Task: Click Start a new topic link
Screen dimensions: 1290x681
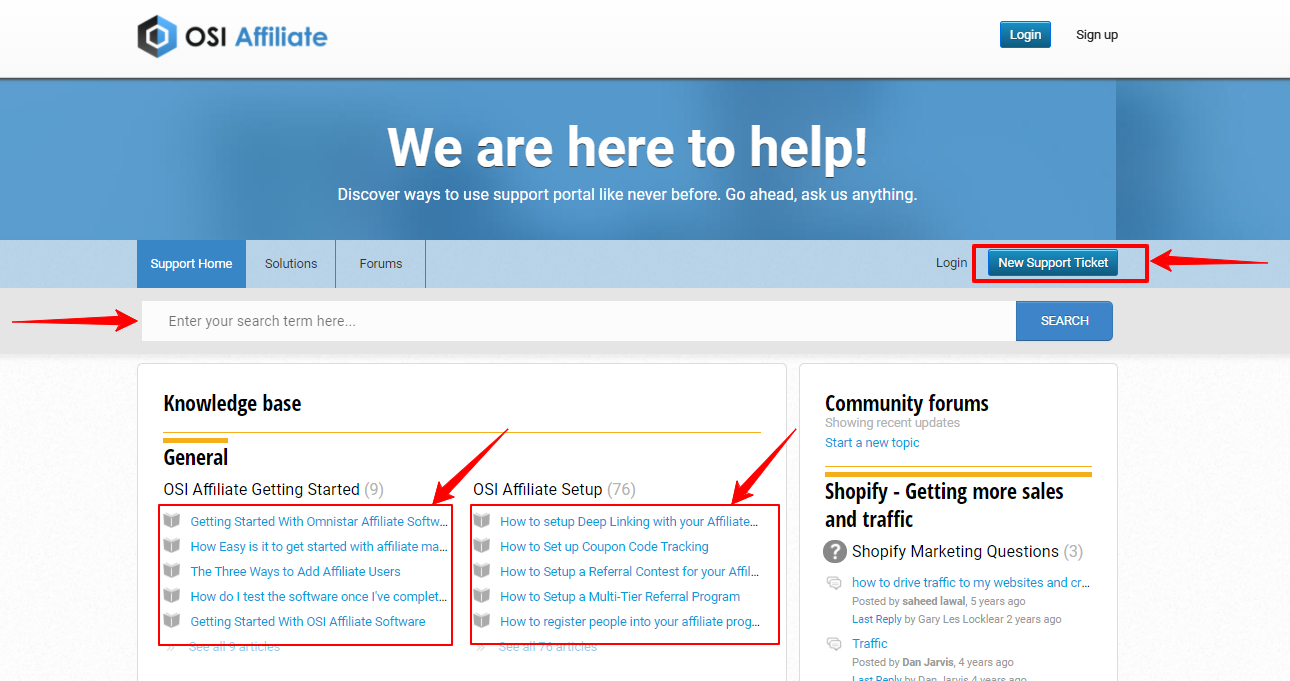Action: point(872,442)
